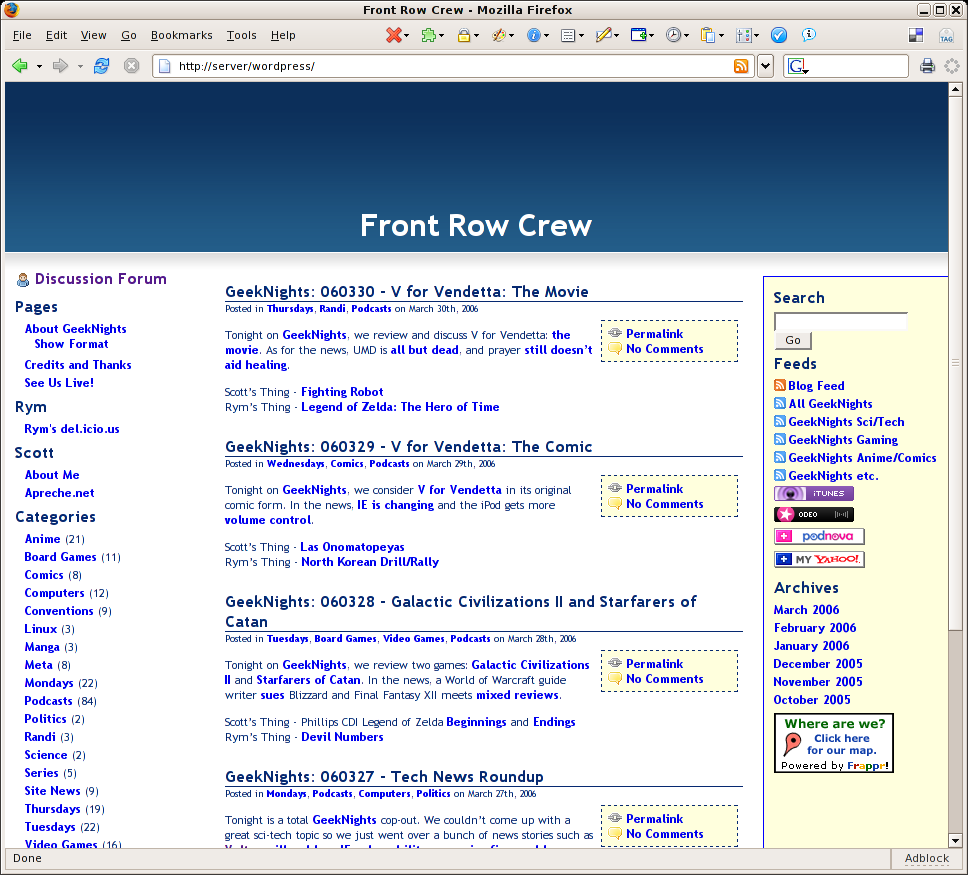Open the View menu
This screenshot has width=968, height=875.
point(93,35)
